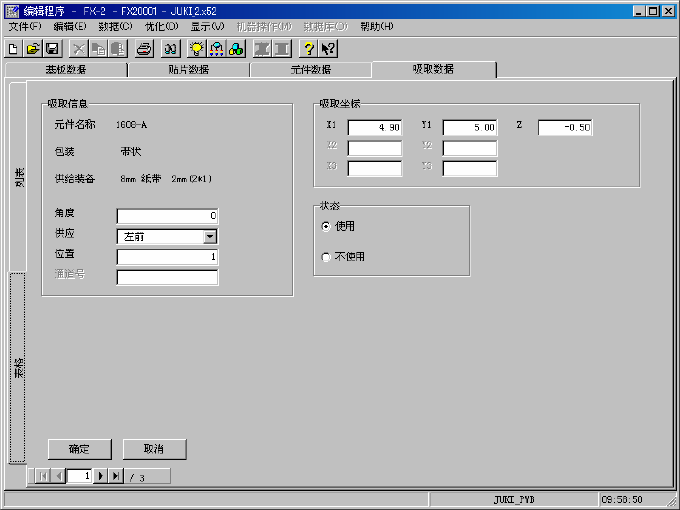Screen dimensions: 680x510
Task: Open file with folder icon
Action: pos(33,49)
